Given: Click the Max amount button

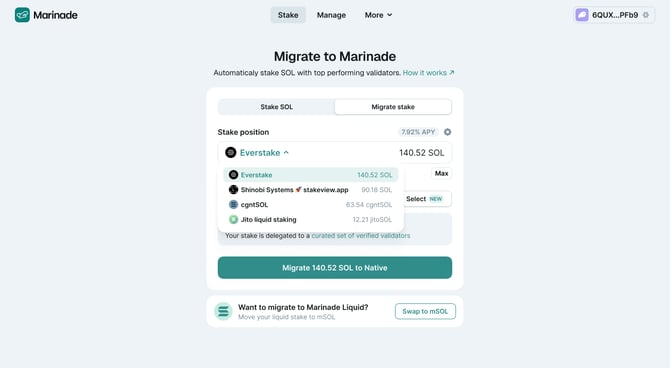Looking at the screenshot, I should pos(441,173).
